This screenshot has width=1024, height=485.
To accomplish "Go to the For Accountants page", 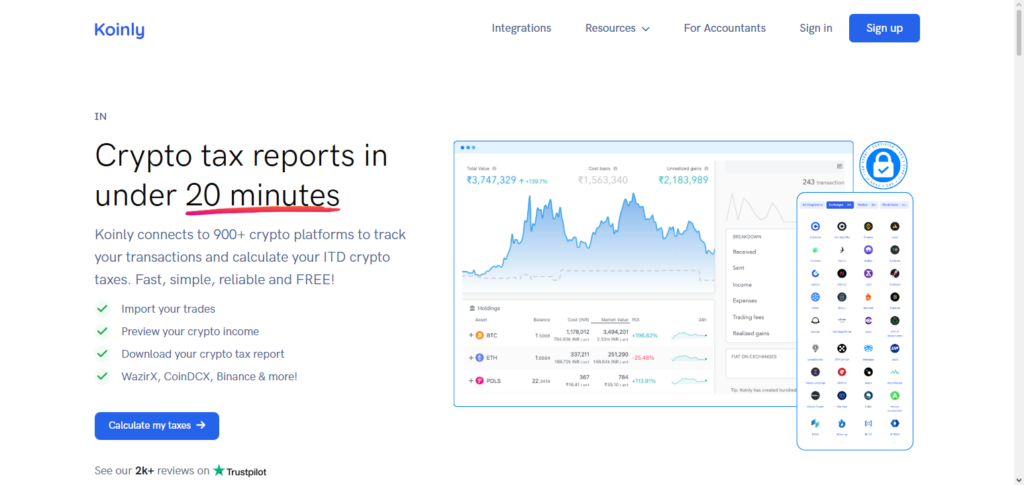I will click(724, 28).
